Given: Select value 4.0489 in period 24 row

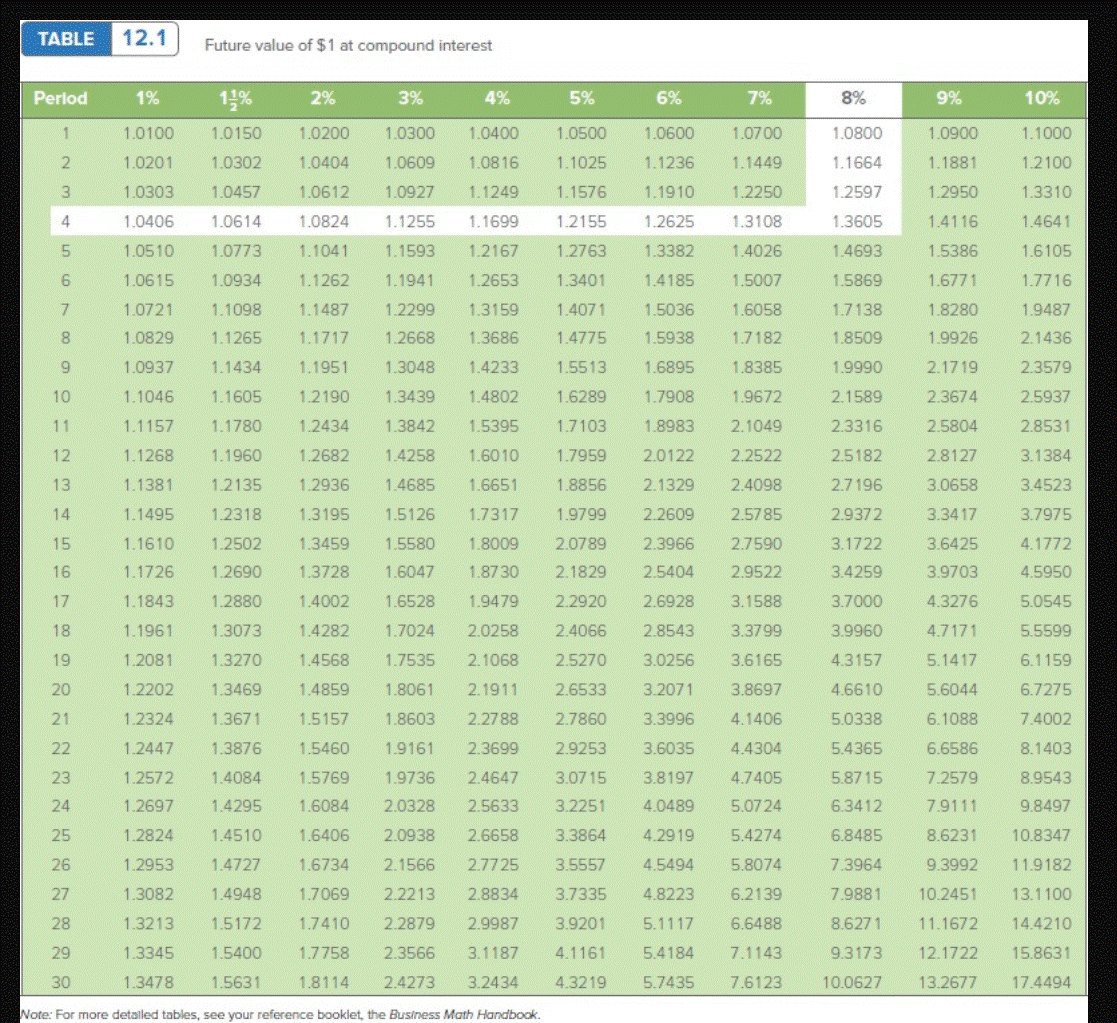Looking at the screenshot, I should (669, 806).
